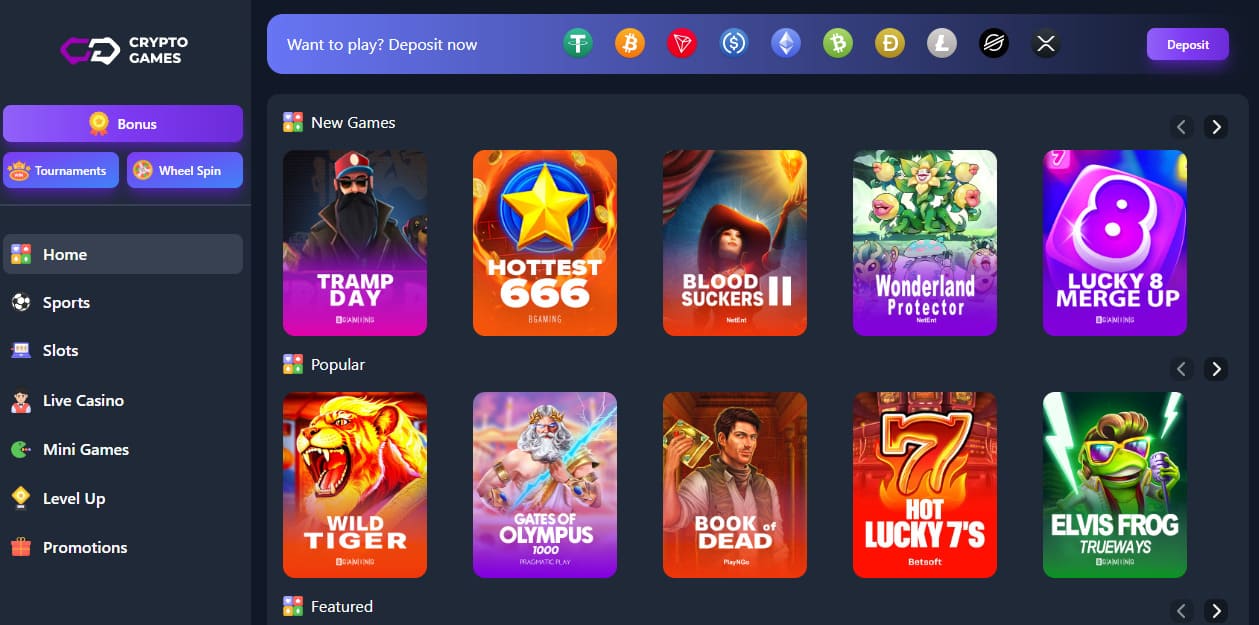1259x625 pixels.
Task: Advance Popular games with right arrow
Action: 1216,369
